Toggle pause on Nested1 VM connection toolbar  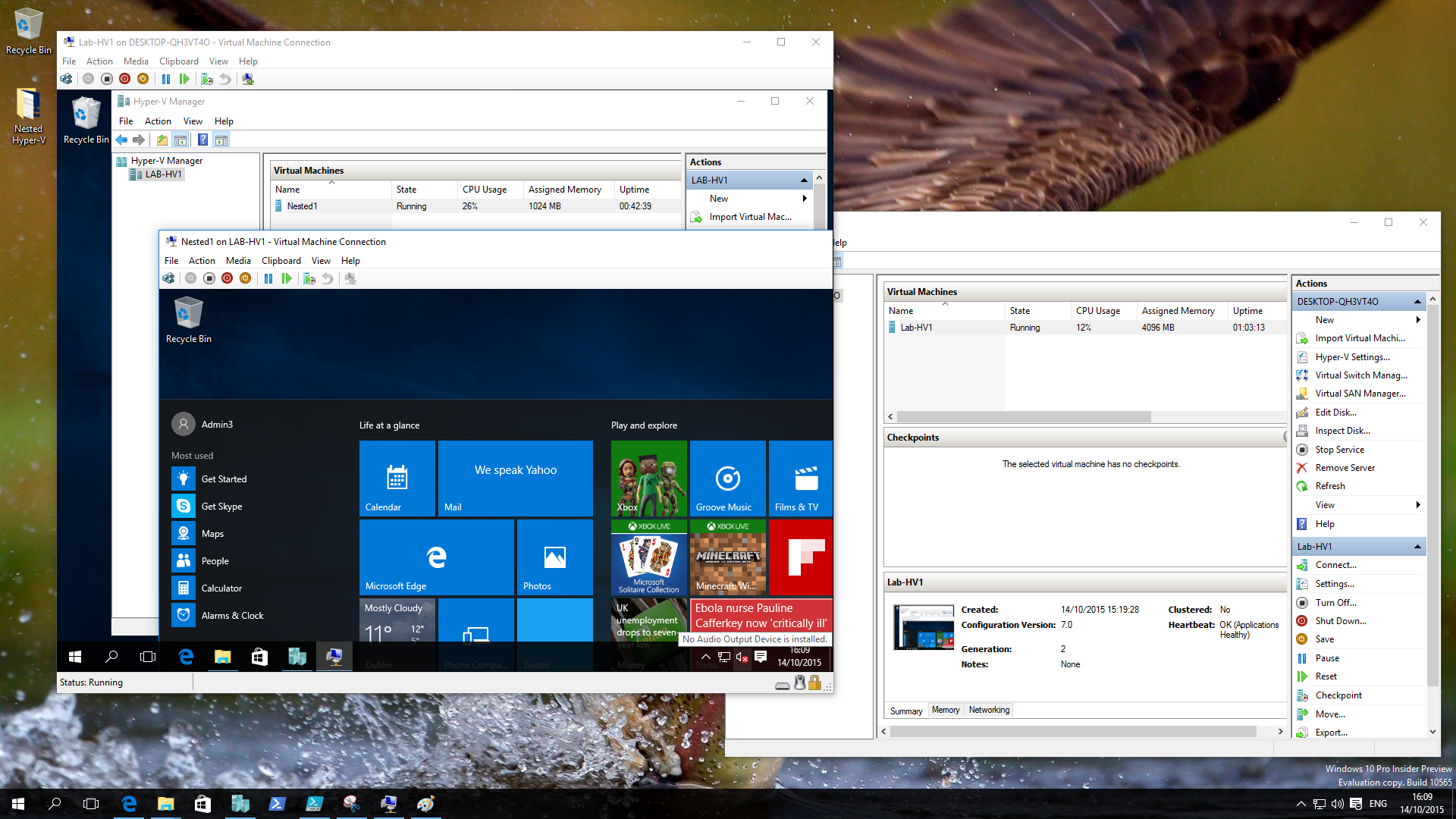click(x=266, y=278)
